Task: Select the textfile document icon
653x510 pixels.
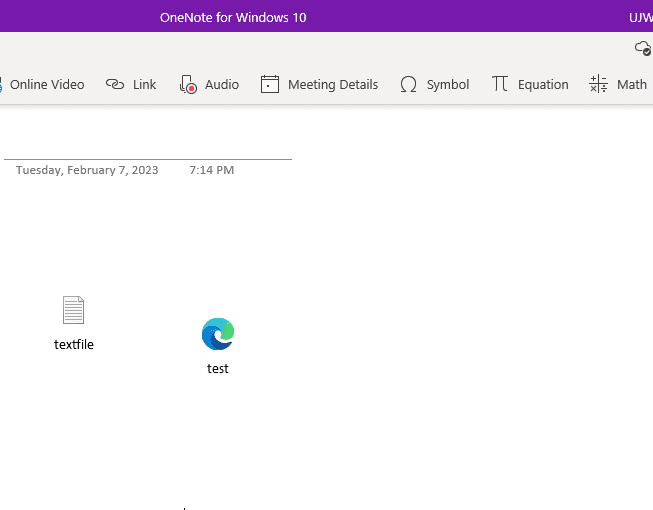Action: (73, 310)
